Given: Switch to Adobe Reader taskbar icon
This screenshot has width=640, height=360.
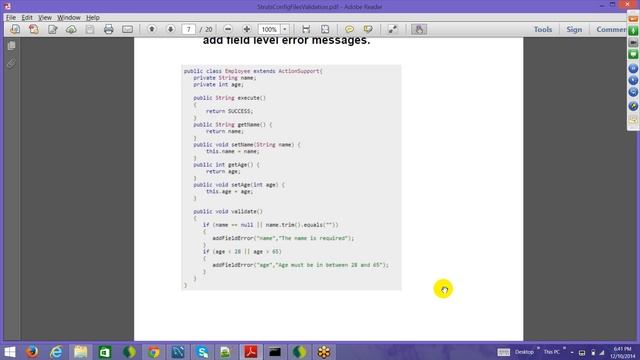Looking at the screenshot, I should tap(251, 352).
